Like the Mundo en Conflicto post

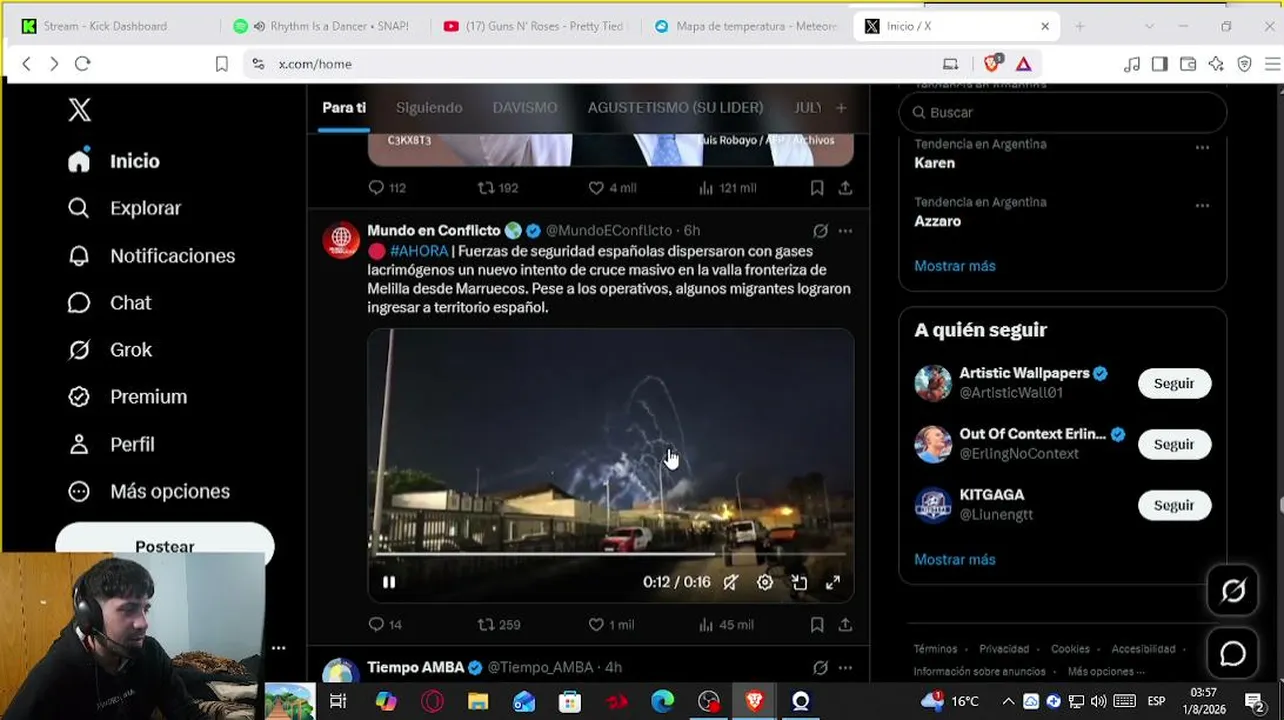(611, 625)
